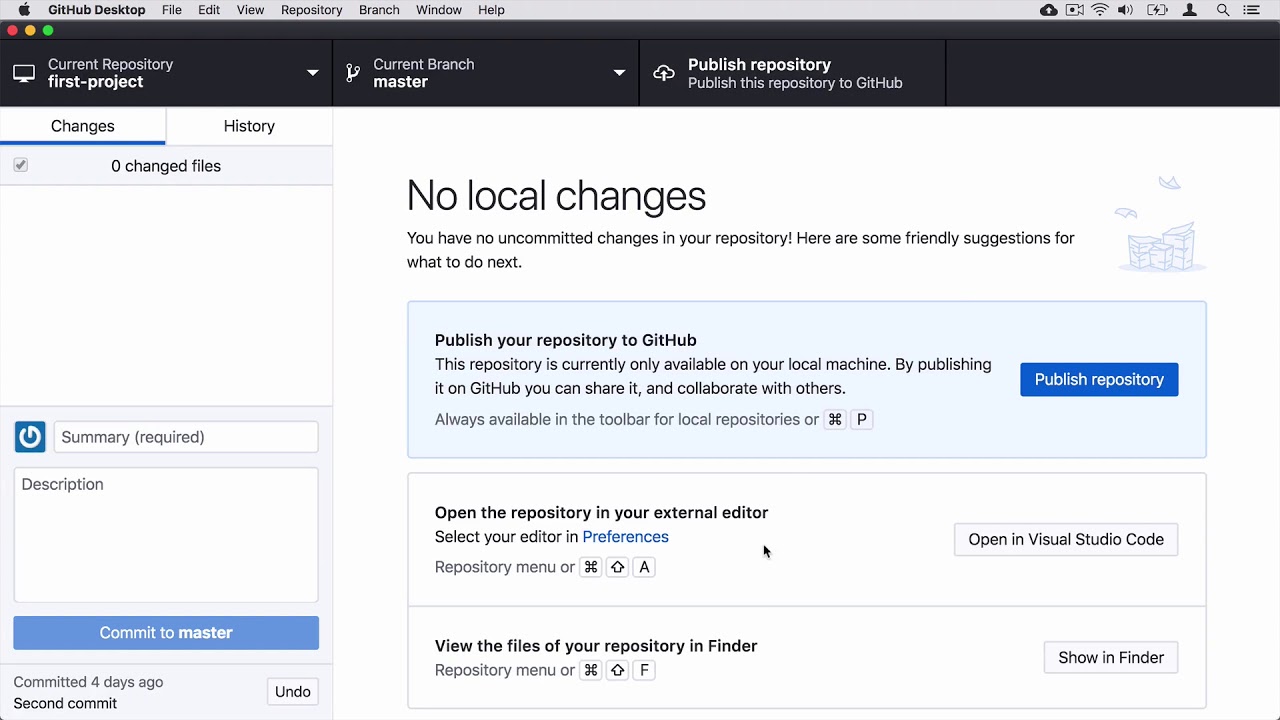Undo the Second commit

pyautogui.click(x=293, y=692)
